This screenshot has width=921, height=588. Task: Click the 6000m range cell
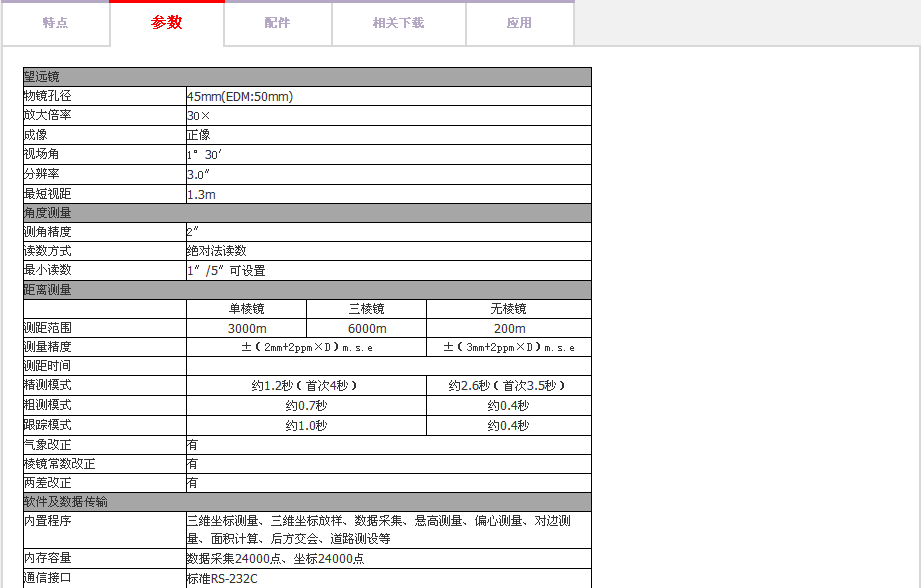pyautogui.click(x=366, y=329)
